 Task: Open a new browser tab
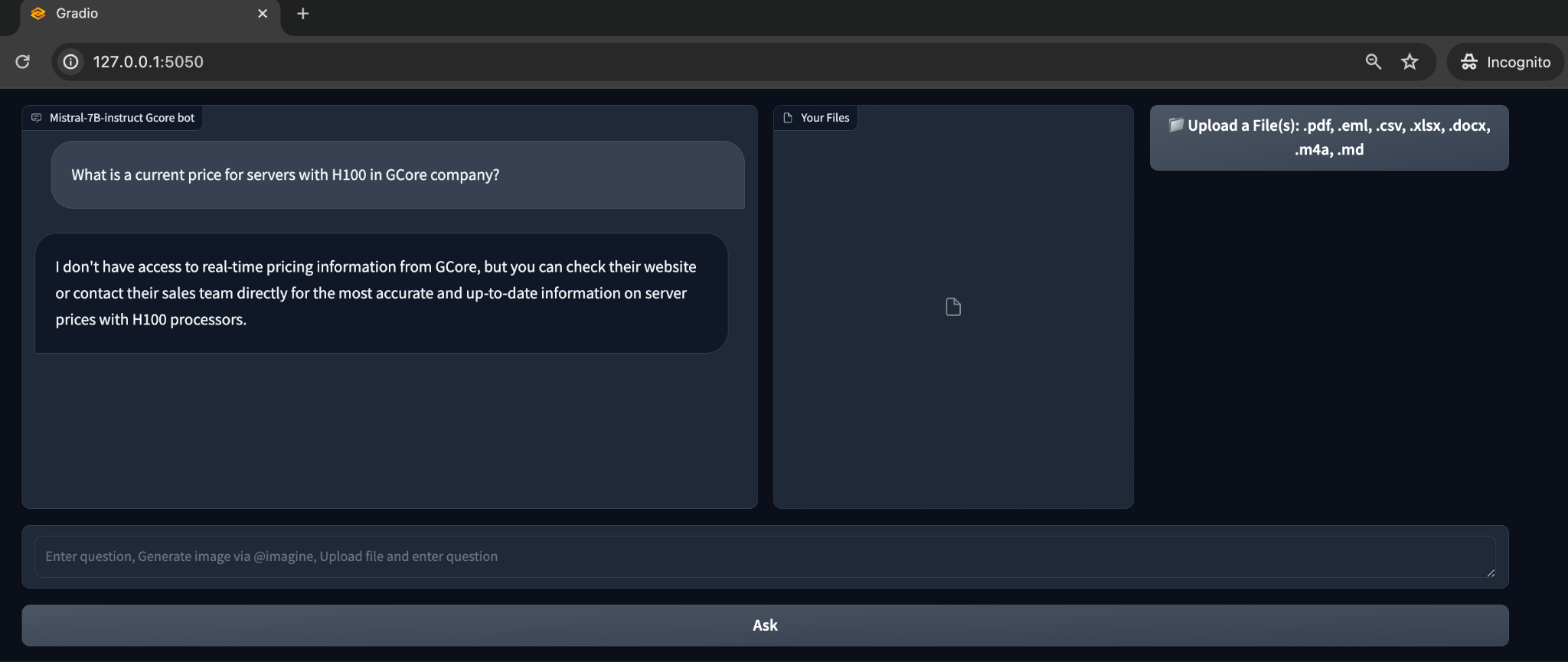pyautogui.click(x=302, y=14)
